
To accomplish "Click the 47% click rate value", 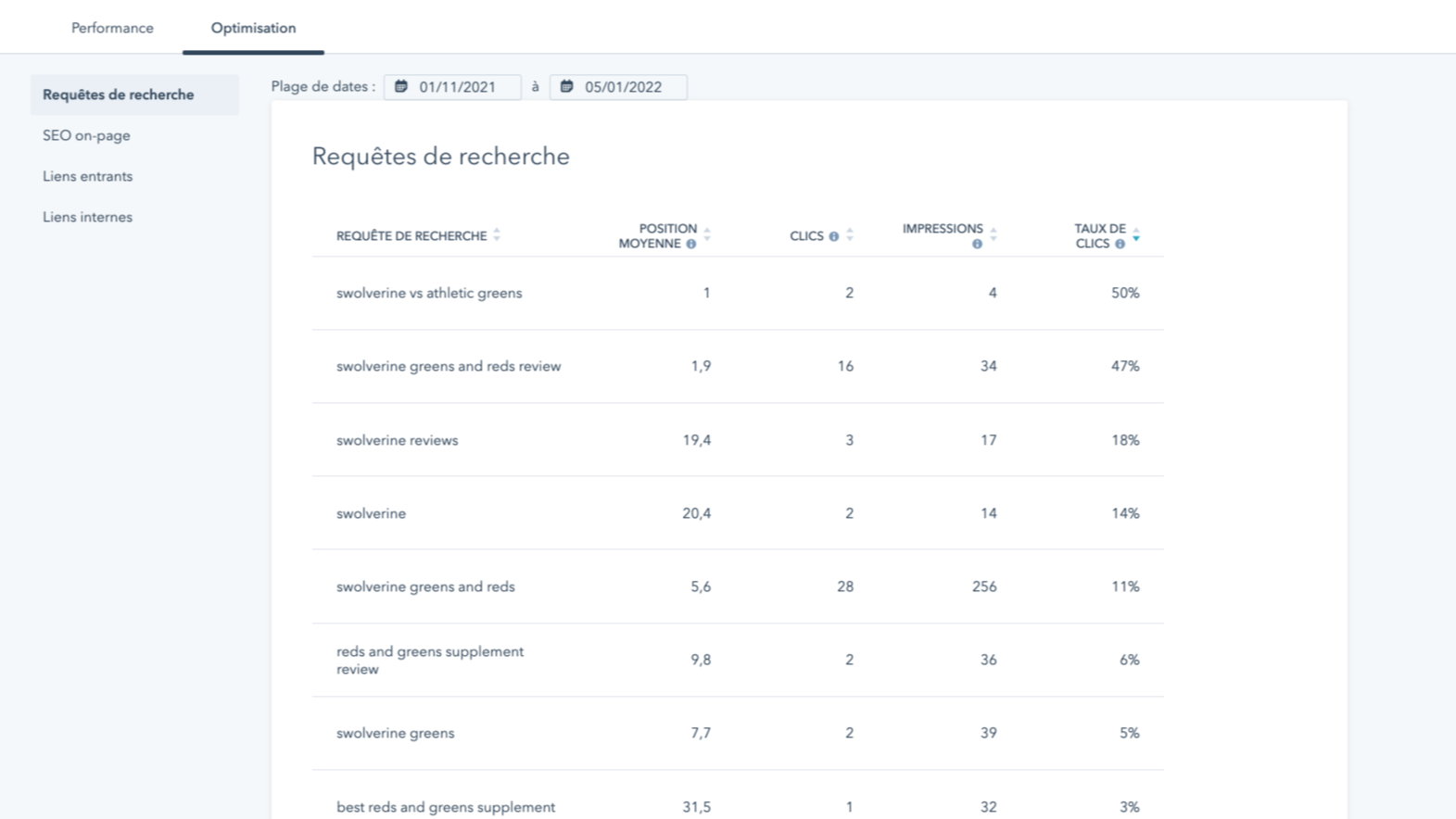I will pyautogui.click(x=1125, y=366).
